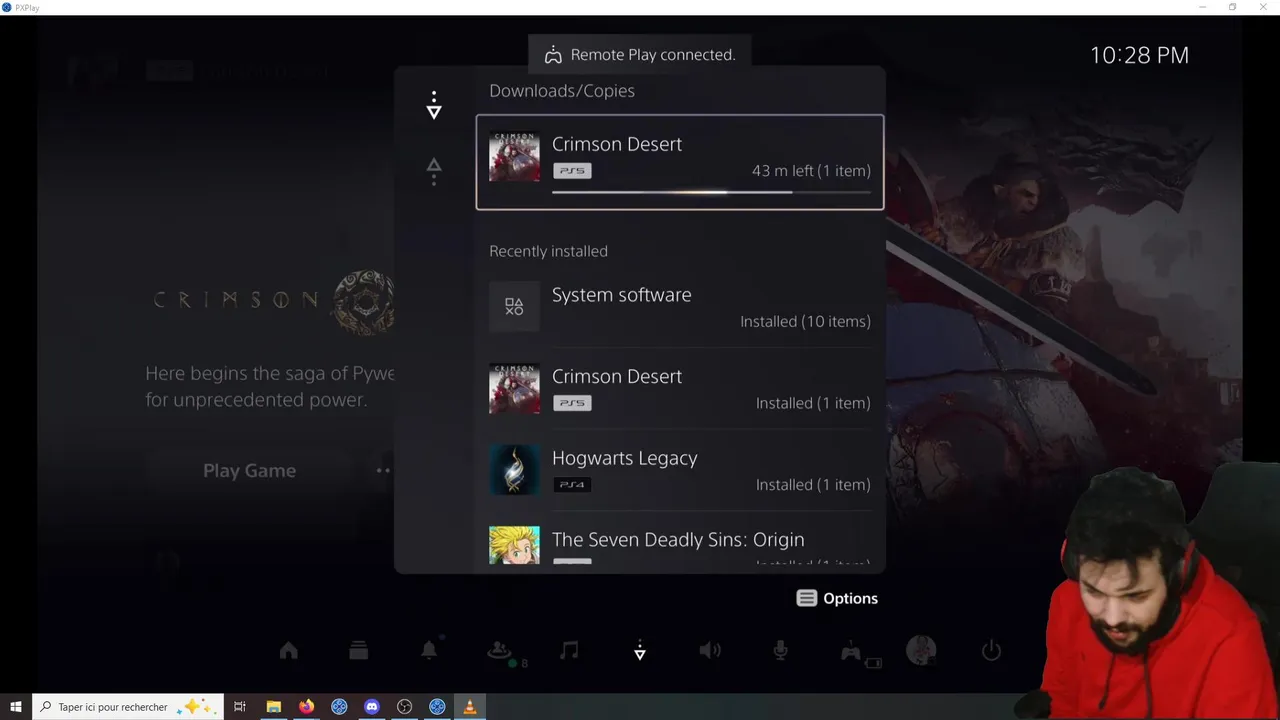Viewport: 1280px width, 720px height.
Task: Select Downloads/Uploads icon in control center
Action: coord(640,651)
